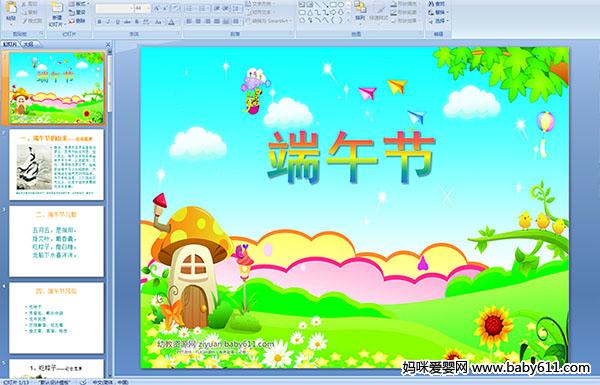This screenshot has width=600, height=385.
Task: Toggle Bold formatting in the font group
Action: tap(99, 22)
